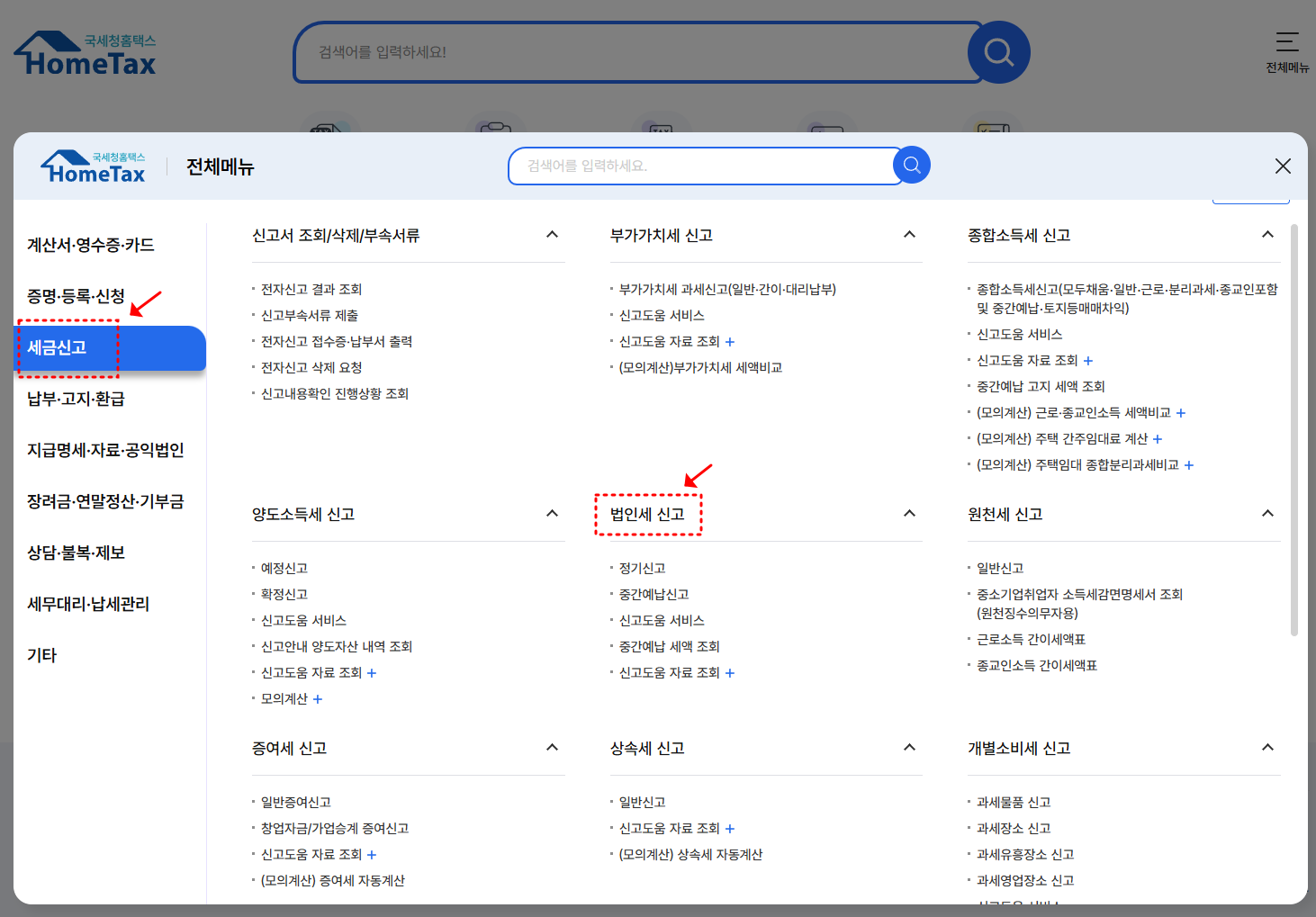Image resolution: width=1316 pixels, height=917 pixels.
Task: Open 과세물품 신고 under 개별소비세 신고
Action: pos(1013,801)
